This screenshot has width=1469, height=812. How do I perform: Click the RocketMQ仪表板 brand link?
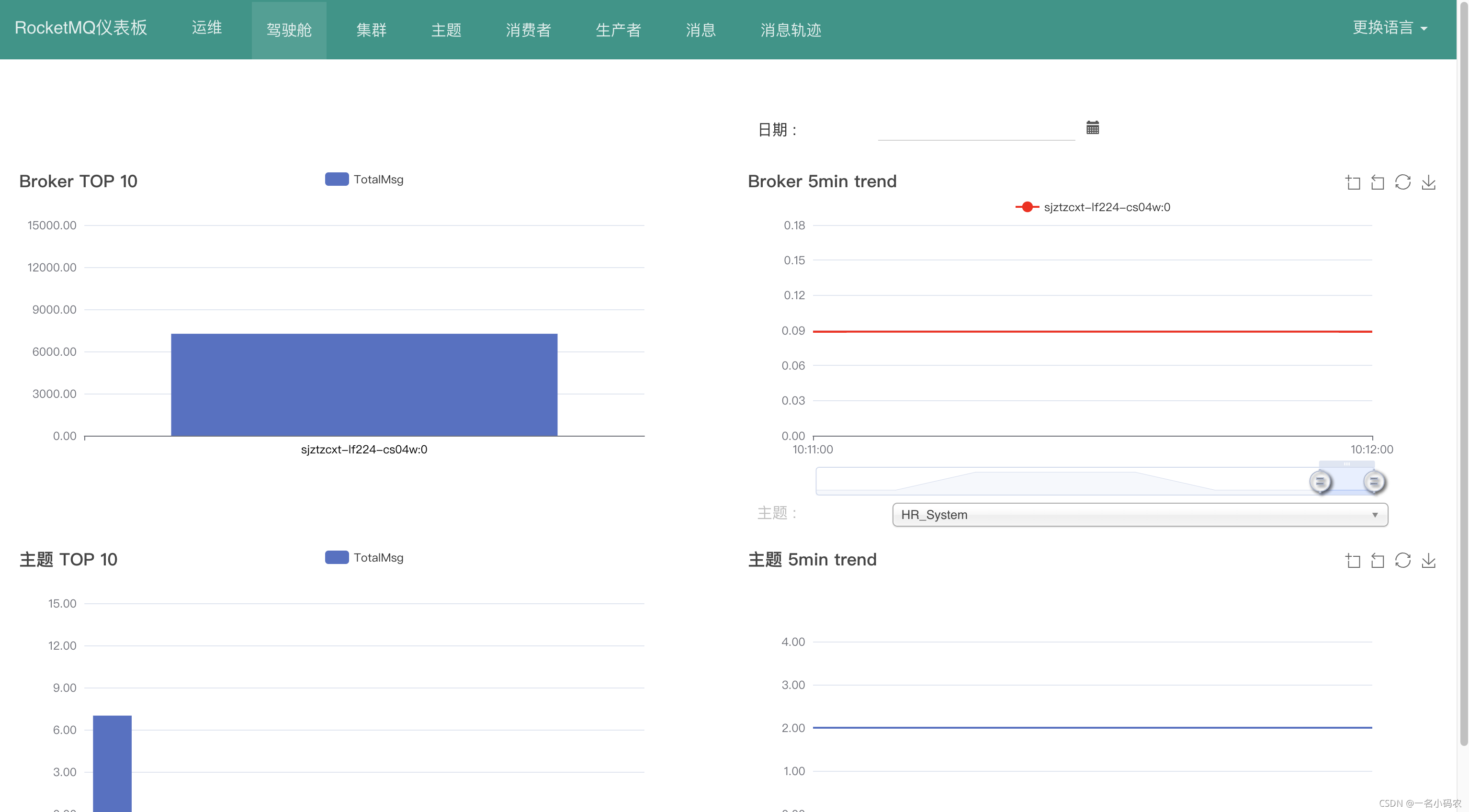tap(81, 28)
